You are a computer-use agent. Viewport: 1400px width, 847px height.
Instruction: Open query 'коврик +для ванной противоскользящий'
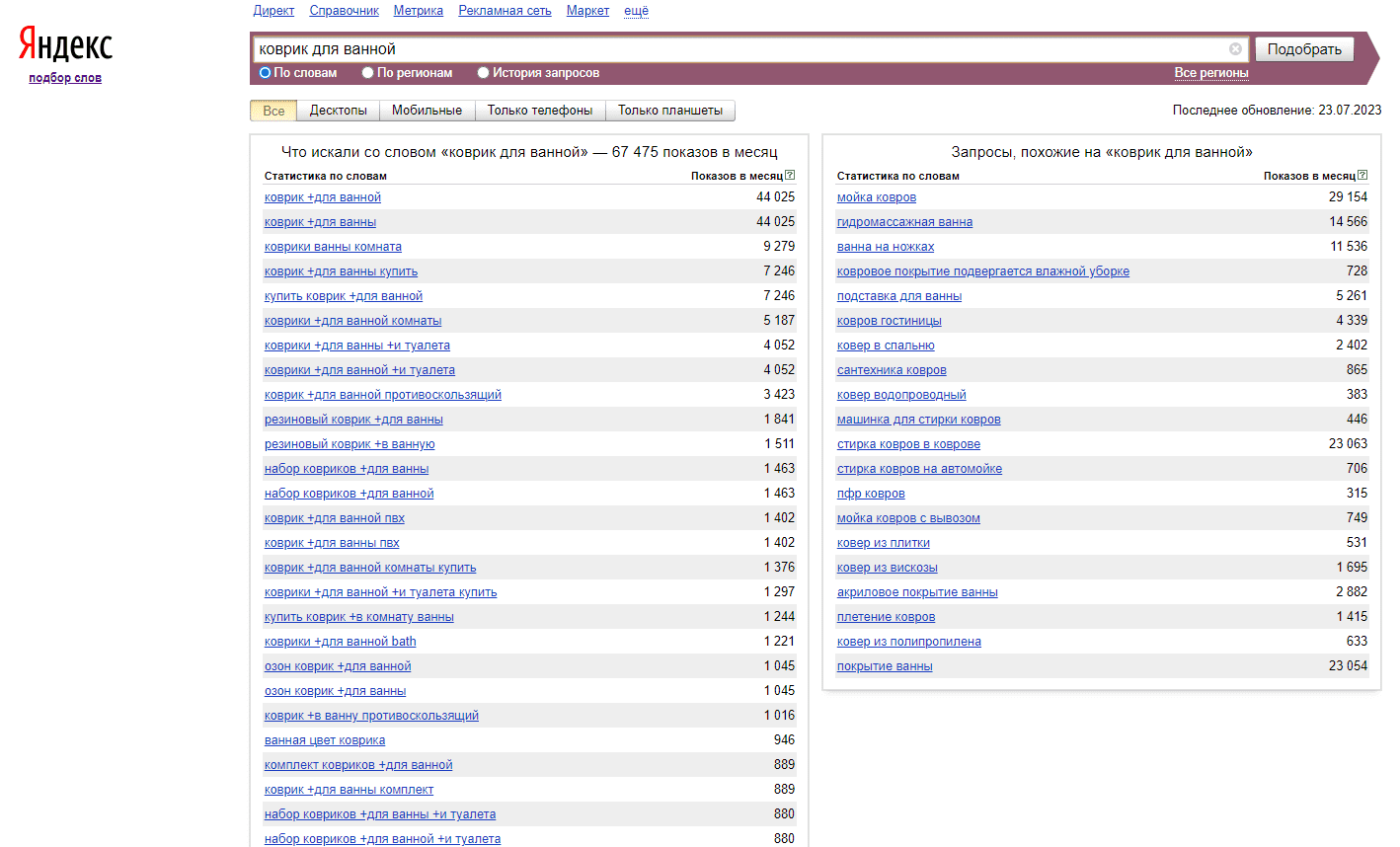click(x=383, y=395)
